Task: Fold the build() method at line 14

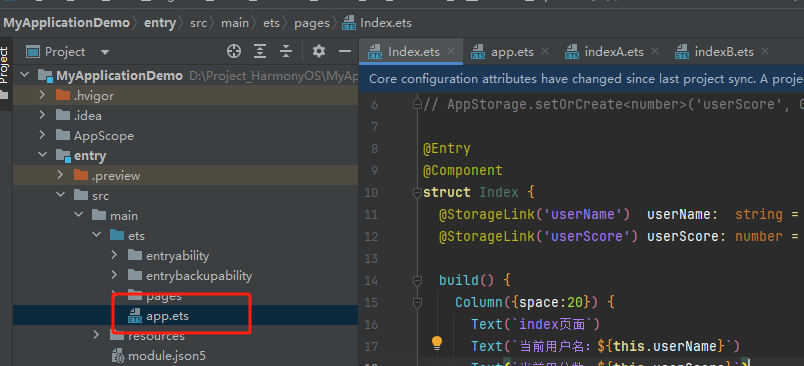Action: [417, 280]
